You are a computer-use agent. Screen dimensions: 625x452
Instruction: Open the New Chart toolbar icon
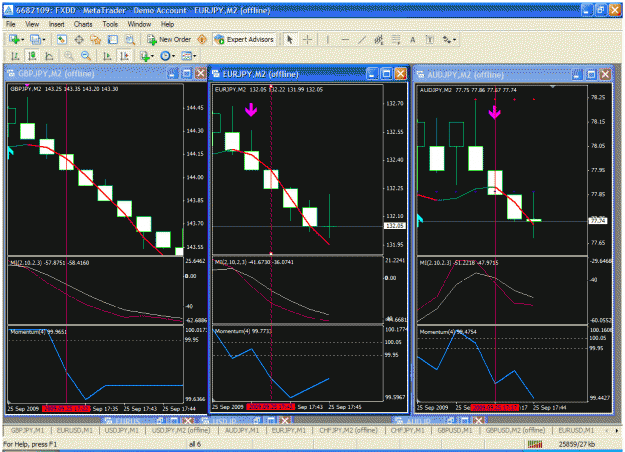(14, 39)
